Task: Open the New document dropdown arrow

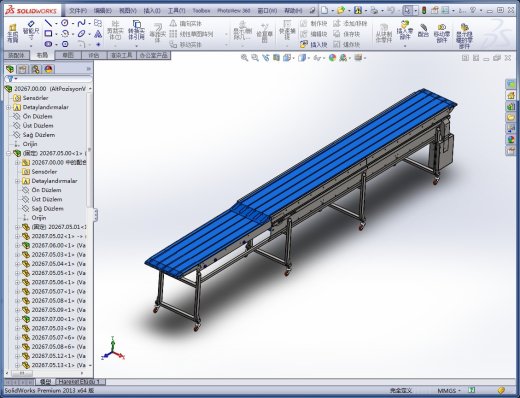Action: coord(332,11)
